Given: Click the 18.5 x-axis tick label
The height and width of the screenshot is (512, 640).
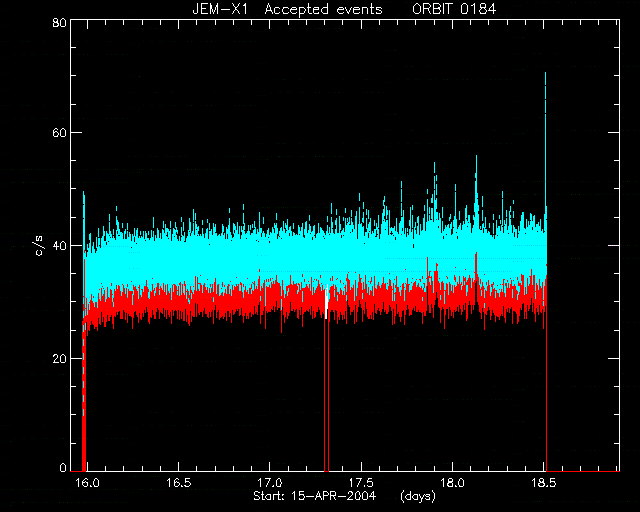Looking at the screenshot, I should [545, 483].
